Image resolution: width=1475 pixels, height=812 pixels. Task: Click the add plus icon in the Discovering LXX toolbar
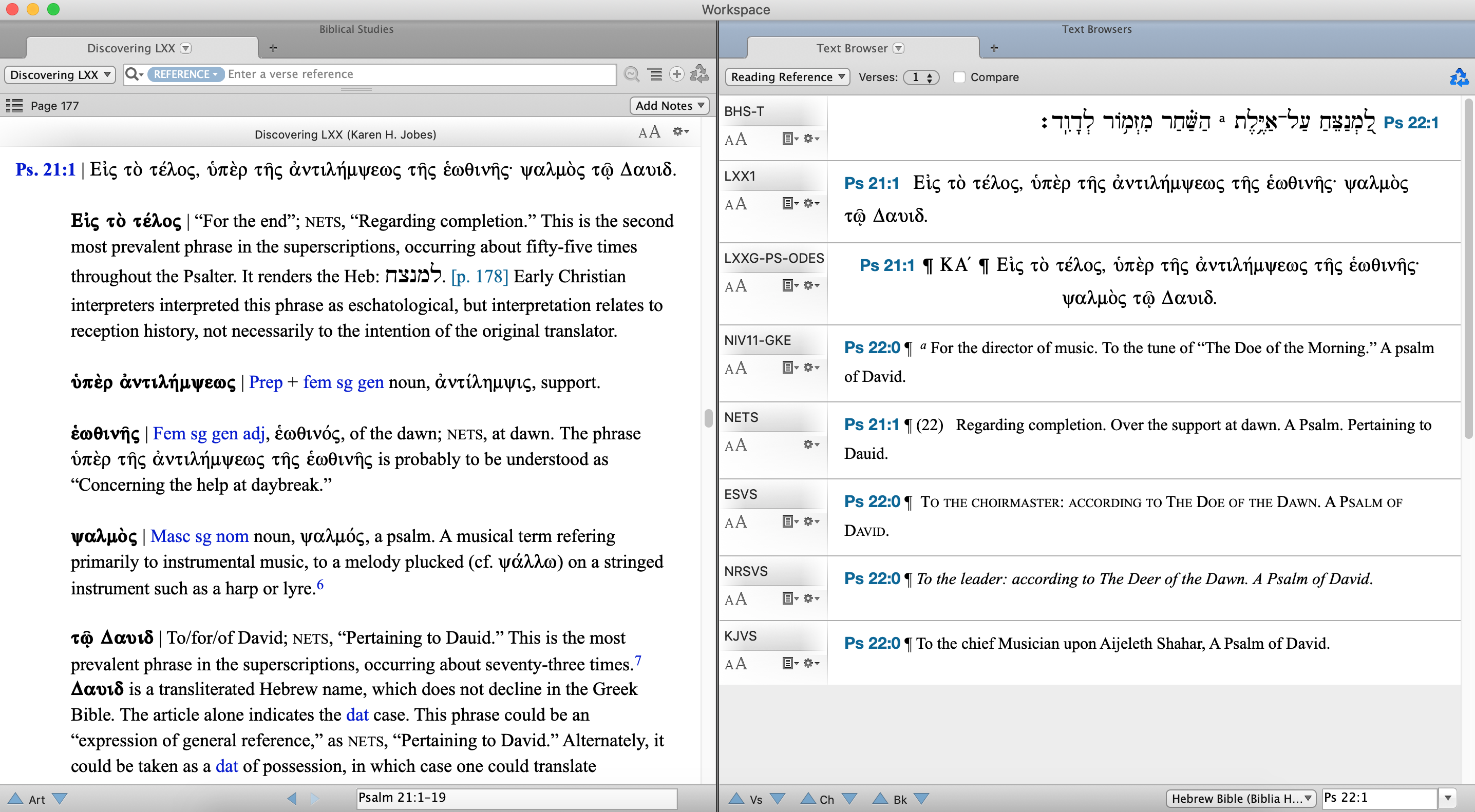(676, 74)
